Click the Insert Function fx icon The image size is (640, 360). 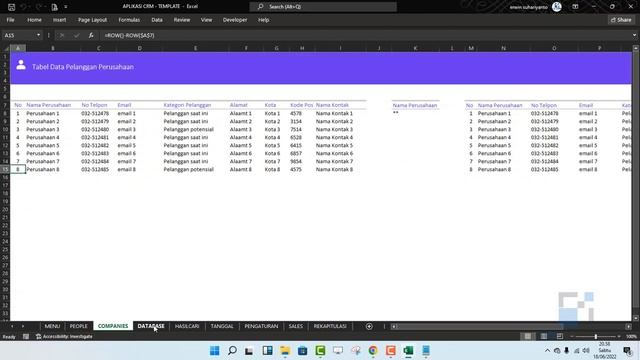[91, 36]
